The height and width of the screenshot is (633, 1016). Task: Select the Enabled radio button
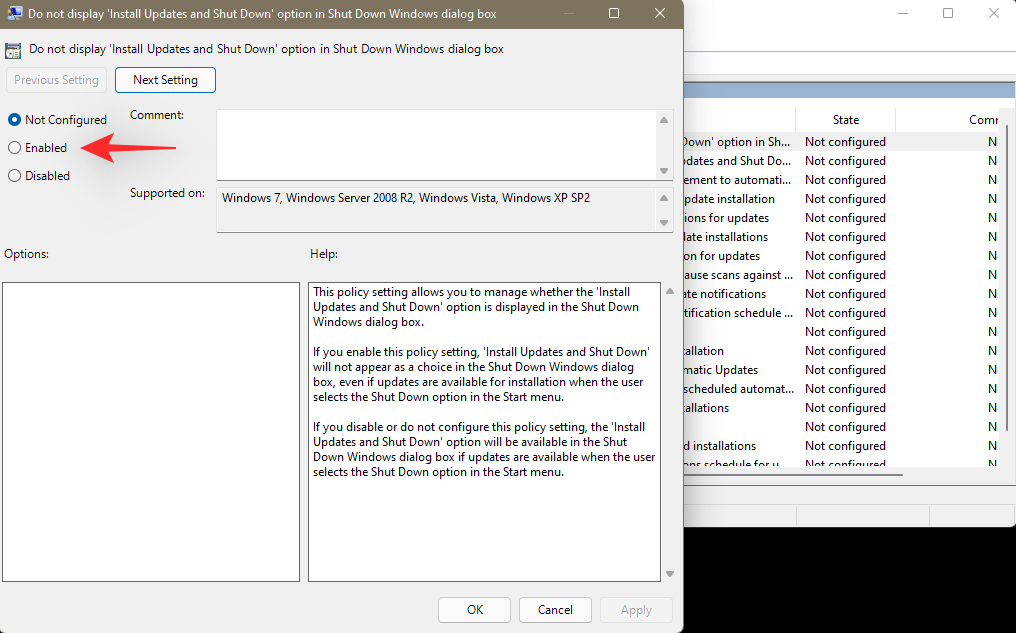coord(15,148)
